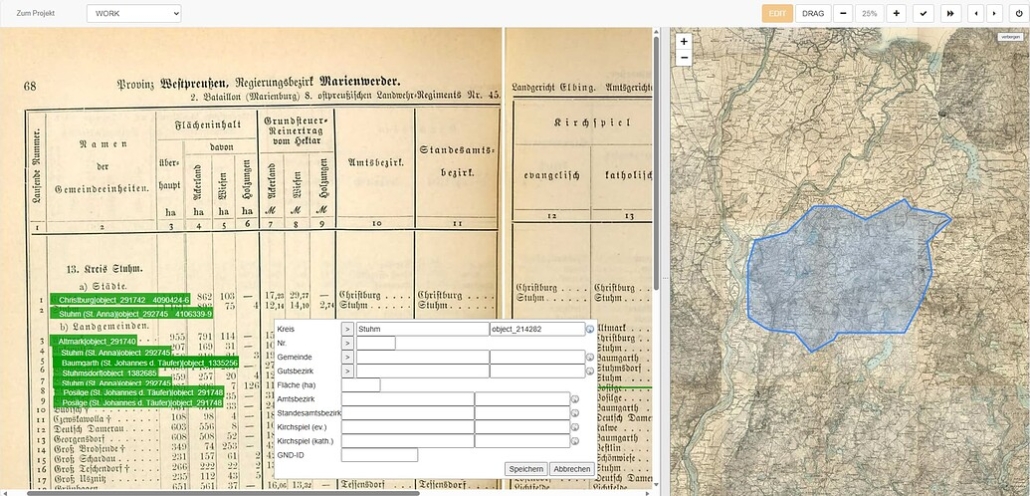The width and height of the screenshot is (1030, 496).
Task: Select the Altmark green annotation entry
Action: (95, 342)
